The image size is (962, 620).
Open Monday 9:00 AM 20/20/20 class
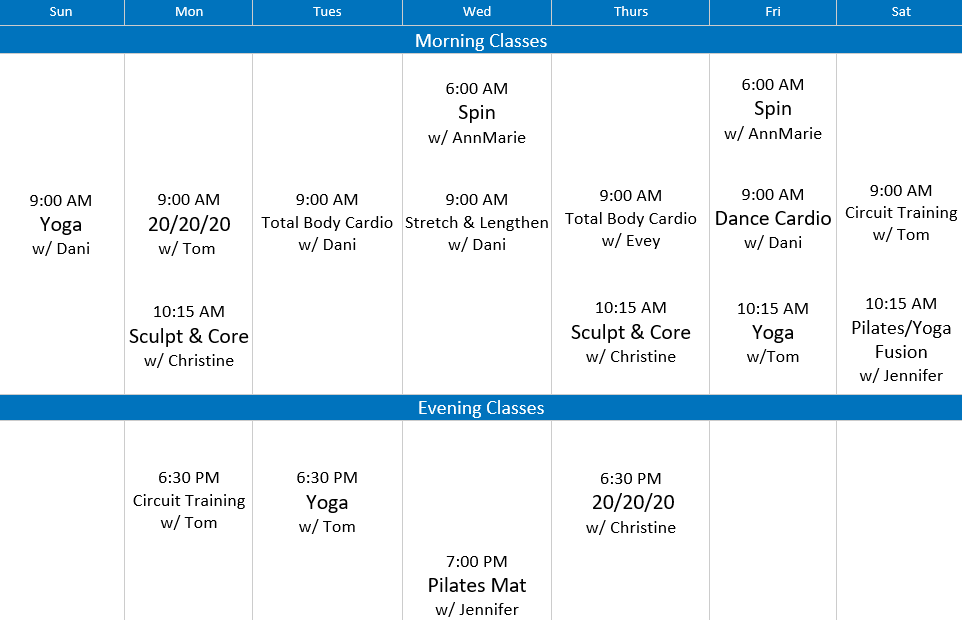tap(188, 224)
